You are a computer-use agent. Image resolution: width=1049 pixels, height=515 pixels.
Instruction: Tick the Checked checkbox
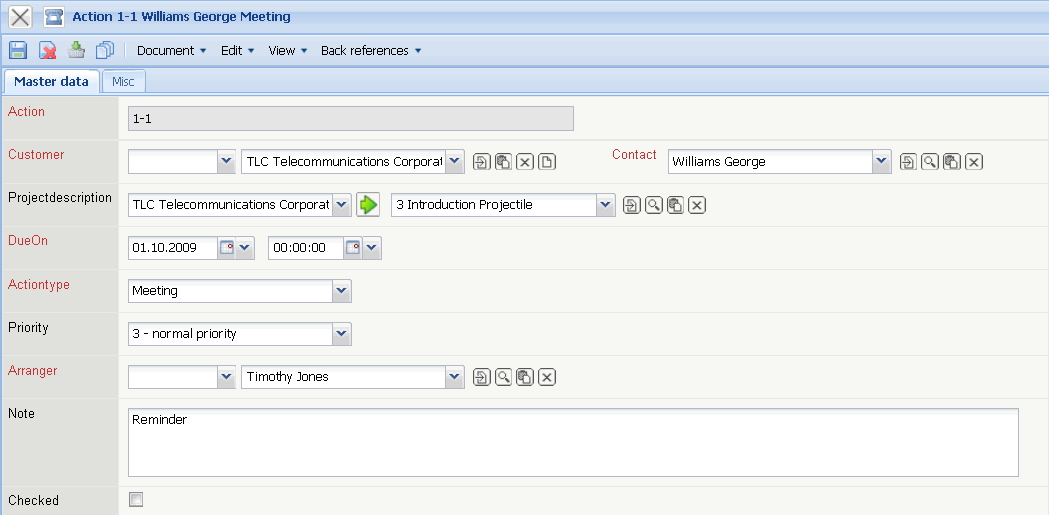136,500
